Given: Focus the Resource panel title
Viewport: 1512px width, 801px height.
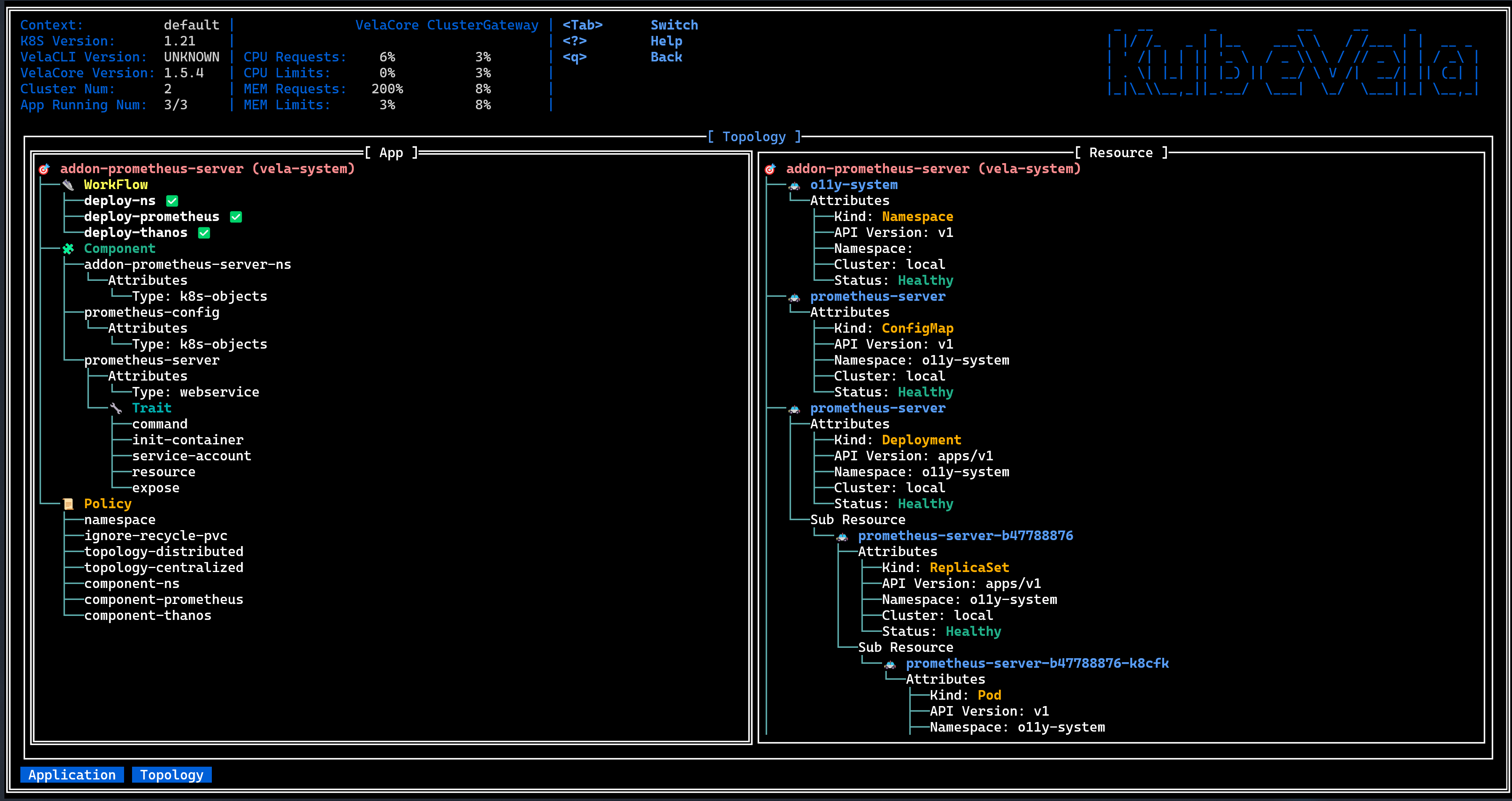Looking at the screenshot, I should coord(1121,153).
